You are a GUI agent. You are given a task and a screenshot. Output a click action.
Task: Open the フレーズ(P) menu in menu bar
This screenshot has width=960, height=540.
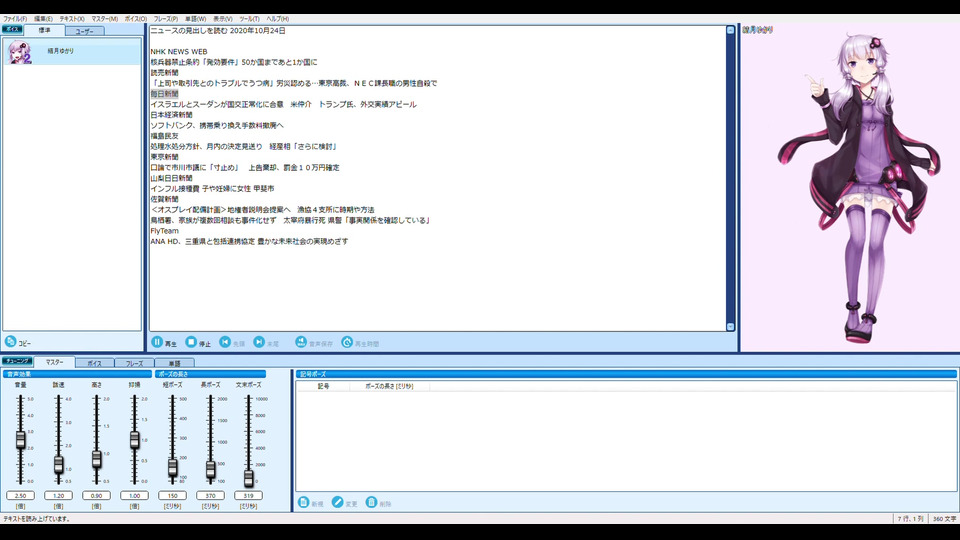(x=166, y=19)
